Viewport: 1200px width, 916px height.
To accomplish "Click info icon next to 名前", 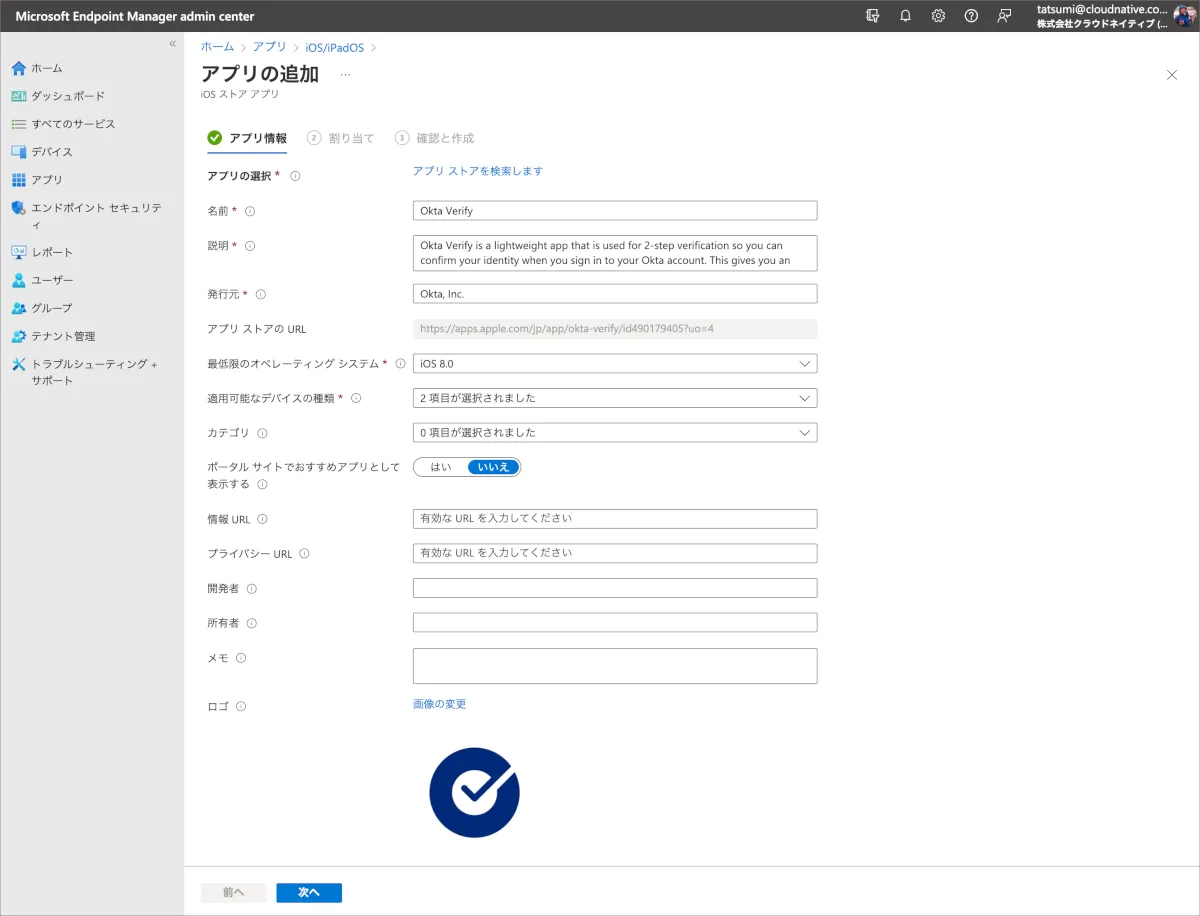I will pyautogui.click(x=250, y=211).
